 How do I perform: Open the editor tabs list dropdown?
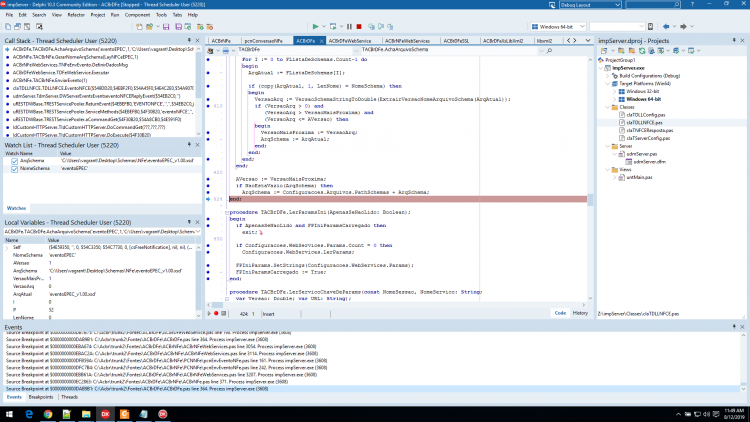coord(588,41)
